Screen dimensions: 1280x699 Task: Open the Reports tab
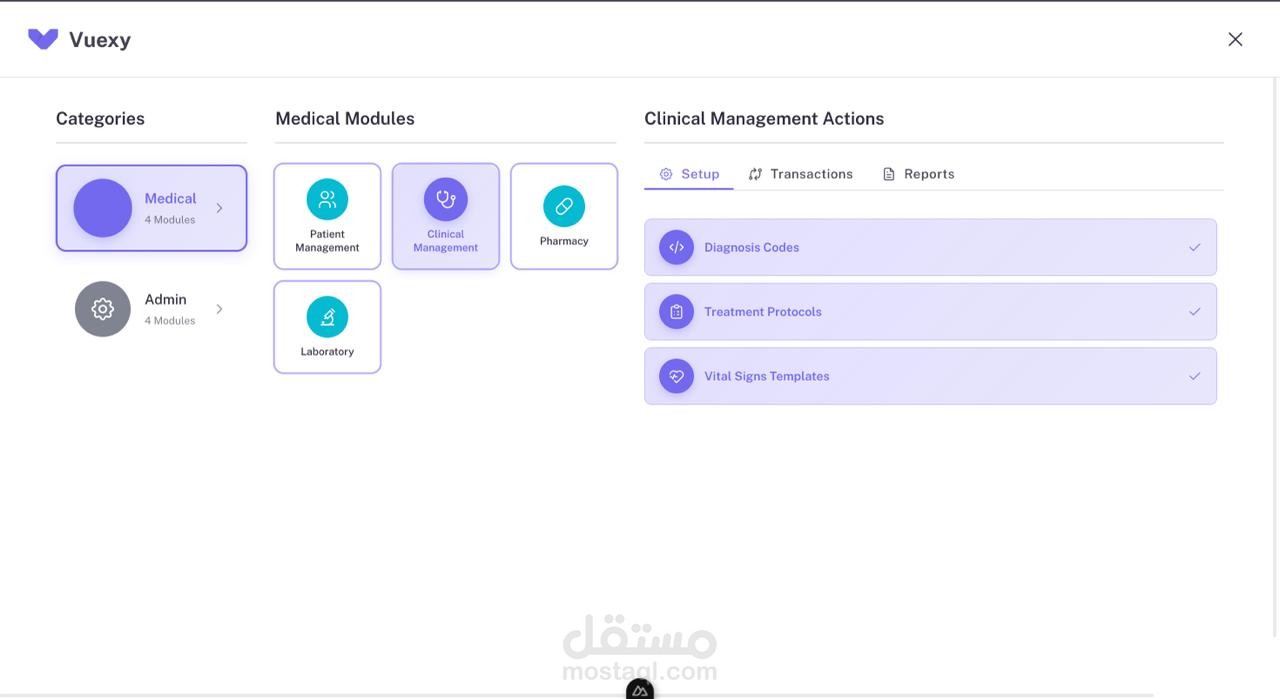pyautogui.click(x=919, y=174)
